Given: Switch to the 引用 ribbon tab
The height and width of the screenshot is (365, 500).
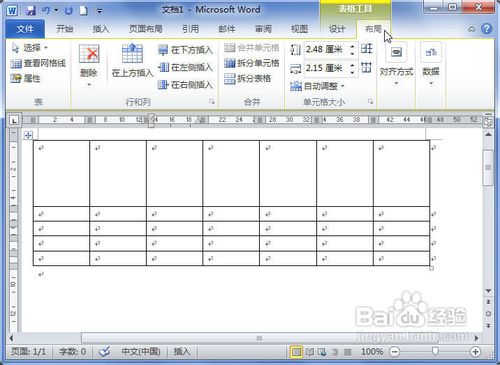Looking at the screenshot, I should (x=191, y=29).
